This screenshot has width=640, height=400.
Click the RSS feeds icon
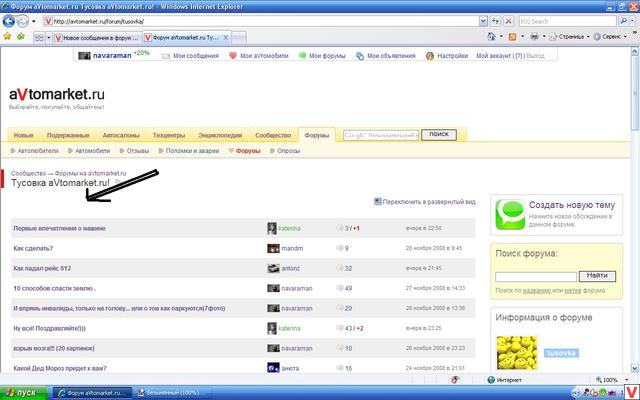tap(512, 37)
